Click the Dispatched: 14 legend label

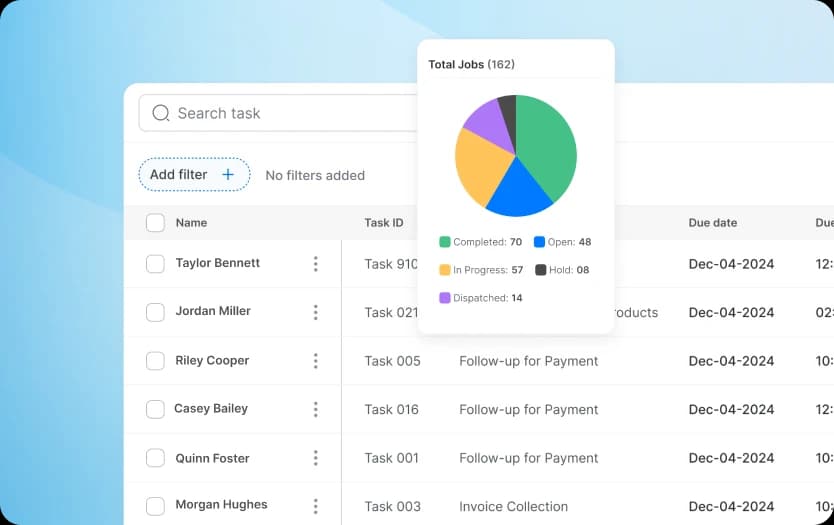pyautogui.click(x=487, y=298)
